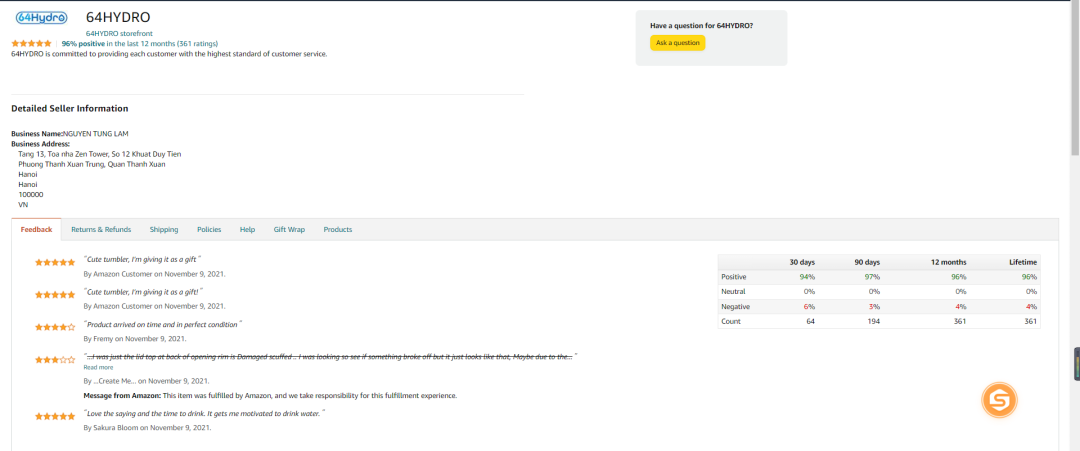Click the dark side handle at right edge
Screen dimensions: 1080x451
[1077, 364]
